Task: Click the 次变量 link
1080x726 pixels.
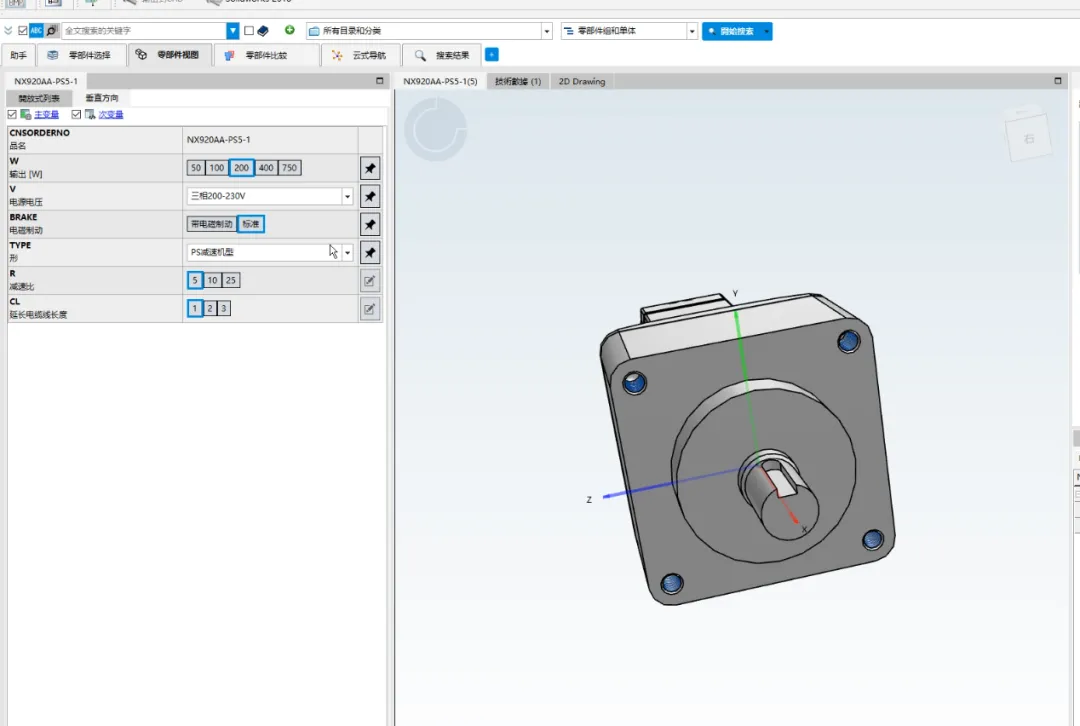Action: [x=111, y=114]
